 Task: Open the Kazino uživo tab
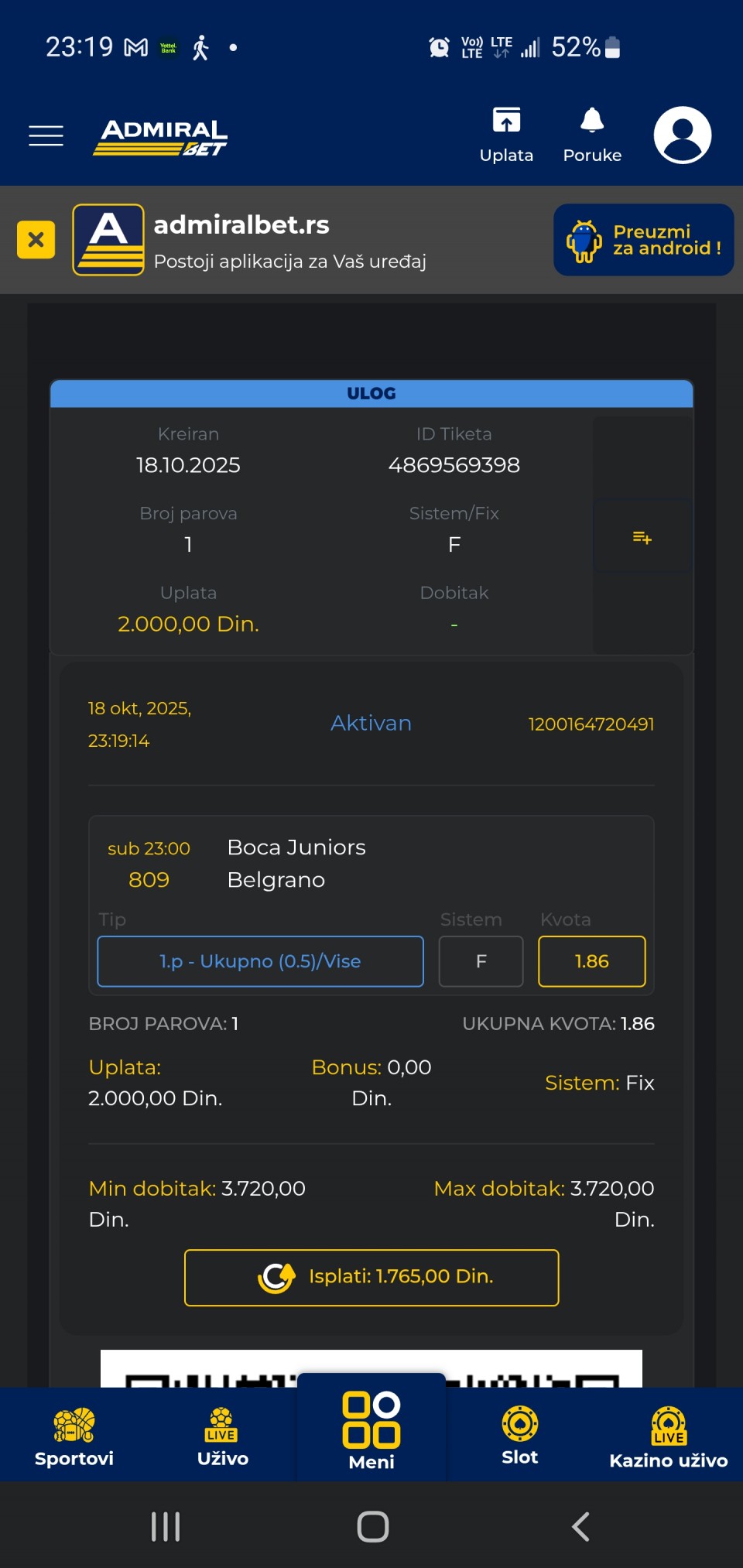click(668, 1436)
